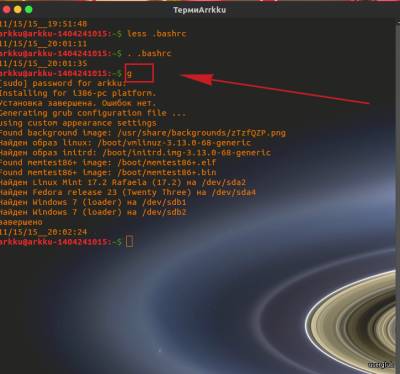Click the 'Generating grub configuration file' line
Viewport: 400px width, 374px height.
(x=93, y=113)
